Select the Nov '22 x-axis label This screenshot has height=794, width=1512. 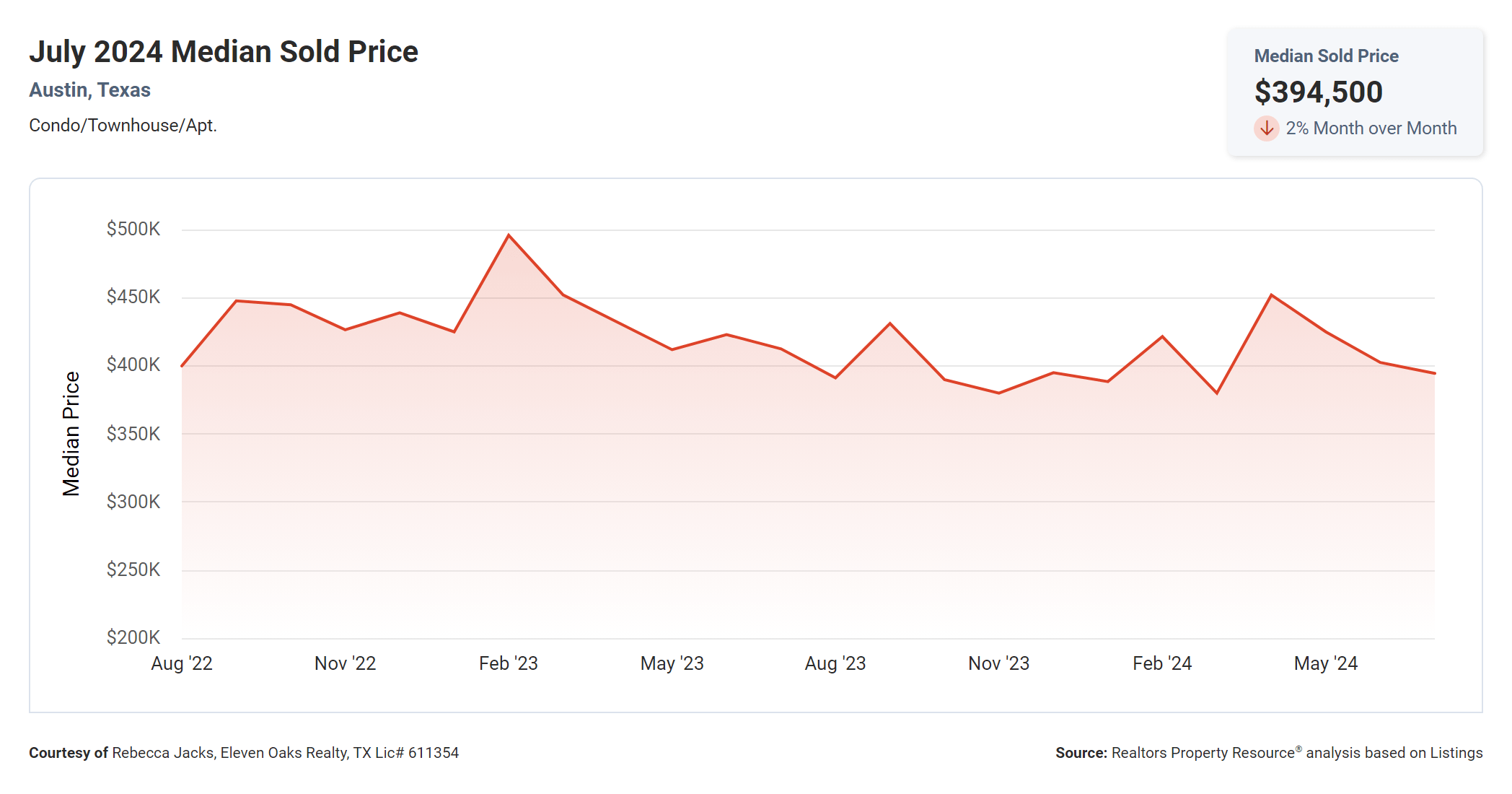345,663
